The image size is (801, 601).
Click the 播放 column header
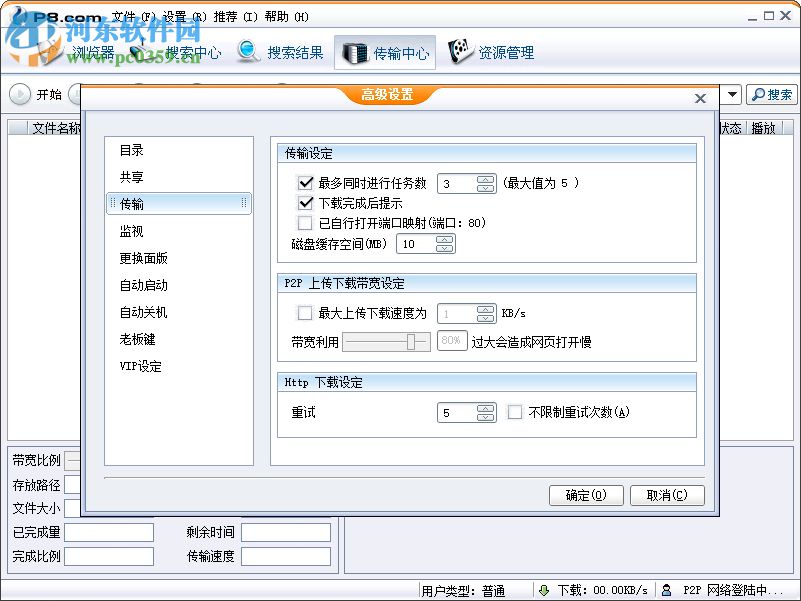click(x=764, y=128)
